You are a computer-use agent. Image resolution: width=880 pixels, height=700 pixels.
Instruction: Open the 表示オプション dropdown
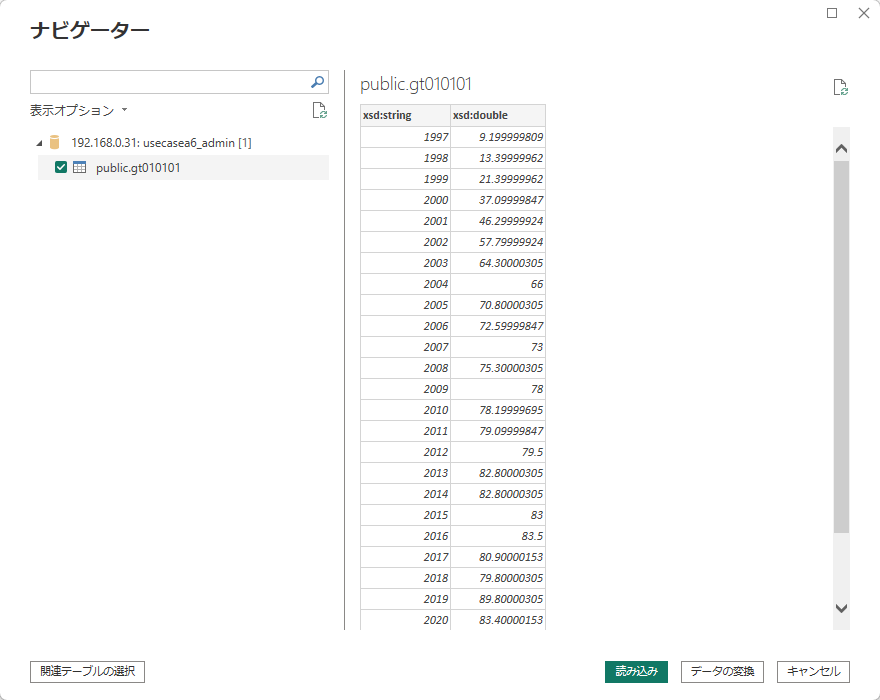point(78,111)
